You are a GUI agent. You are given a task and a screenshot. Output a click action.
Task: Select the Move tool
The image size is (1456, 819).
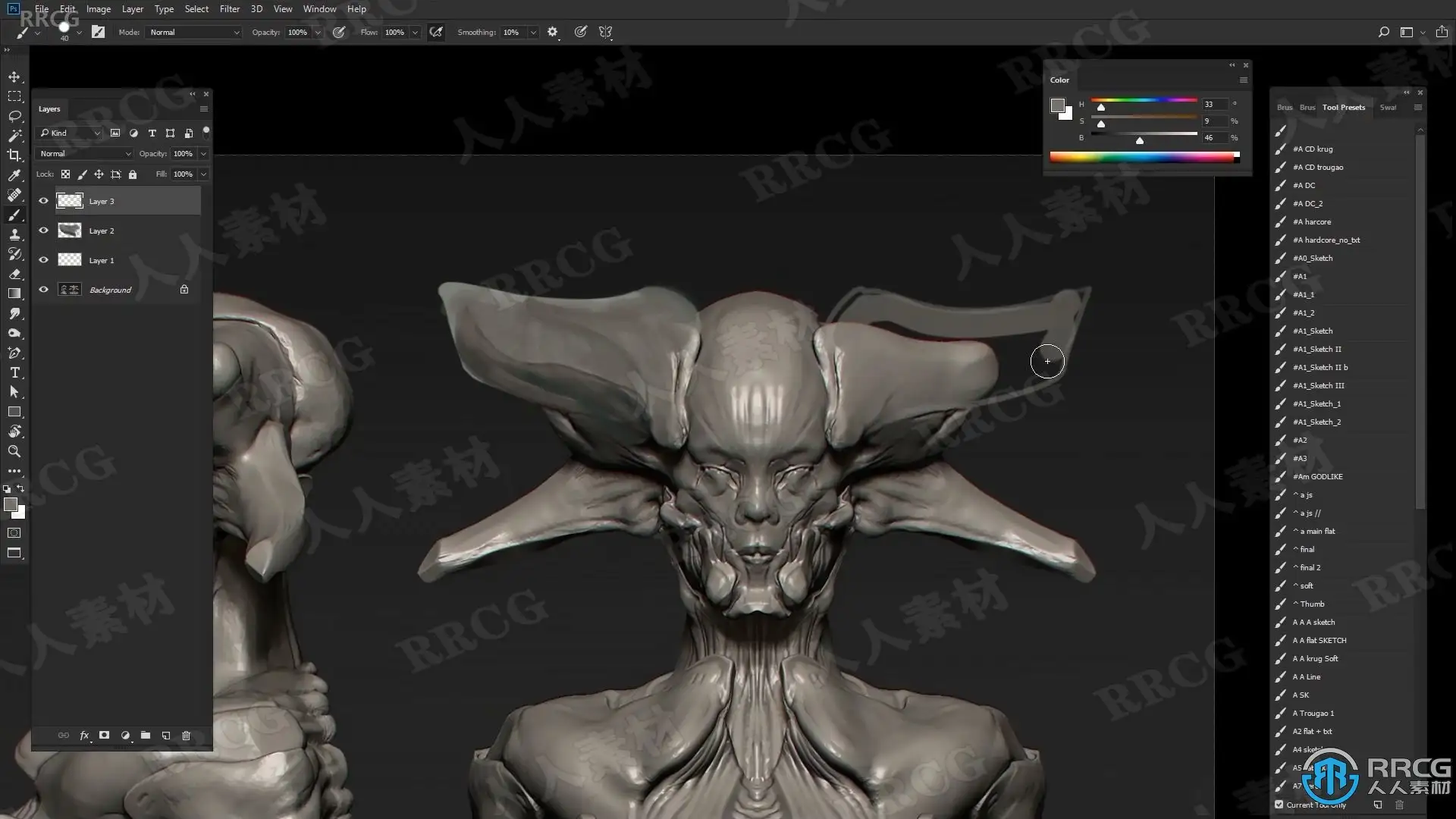tap(14, 77)
